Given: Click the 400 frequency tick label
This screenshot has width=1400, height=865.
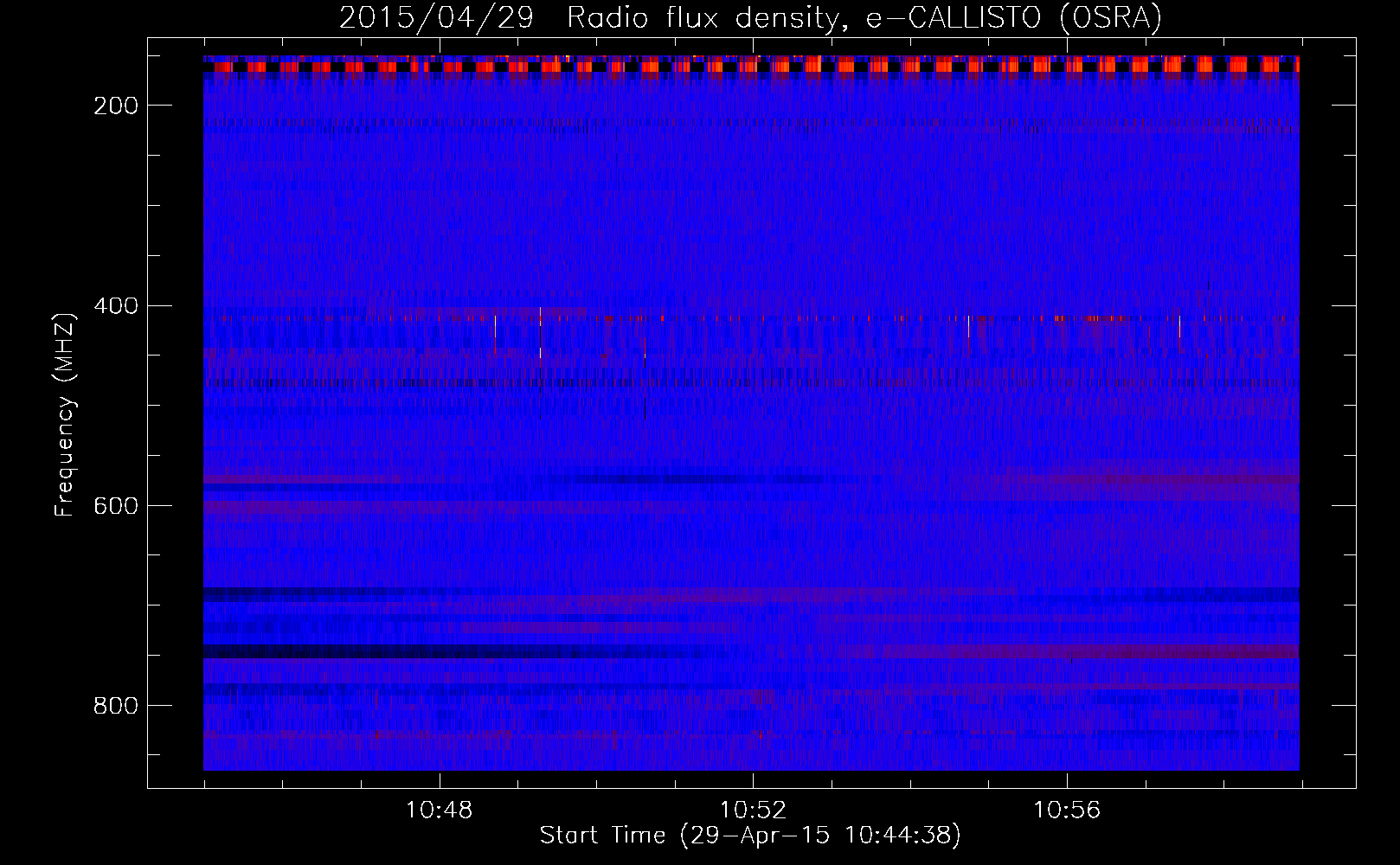Looking at the screenshot, I should tap(116, 306).
